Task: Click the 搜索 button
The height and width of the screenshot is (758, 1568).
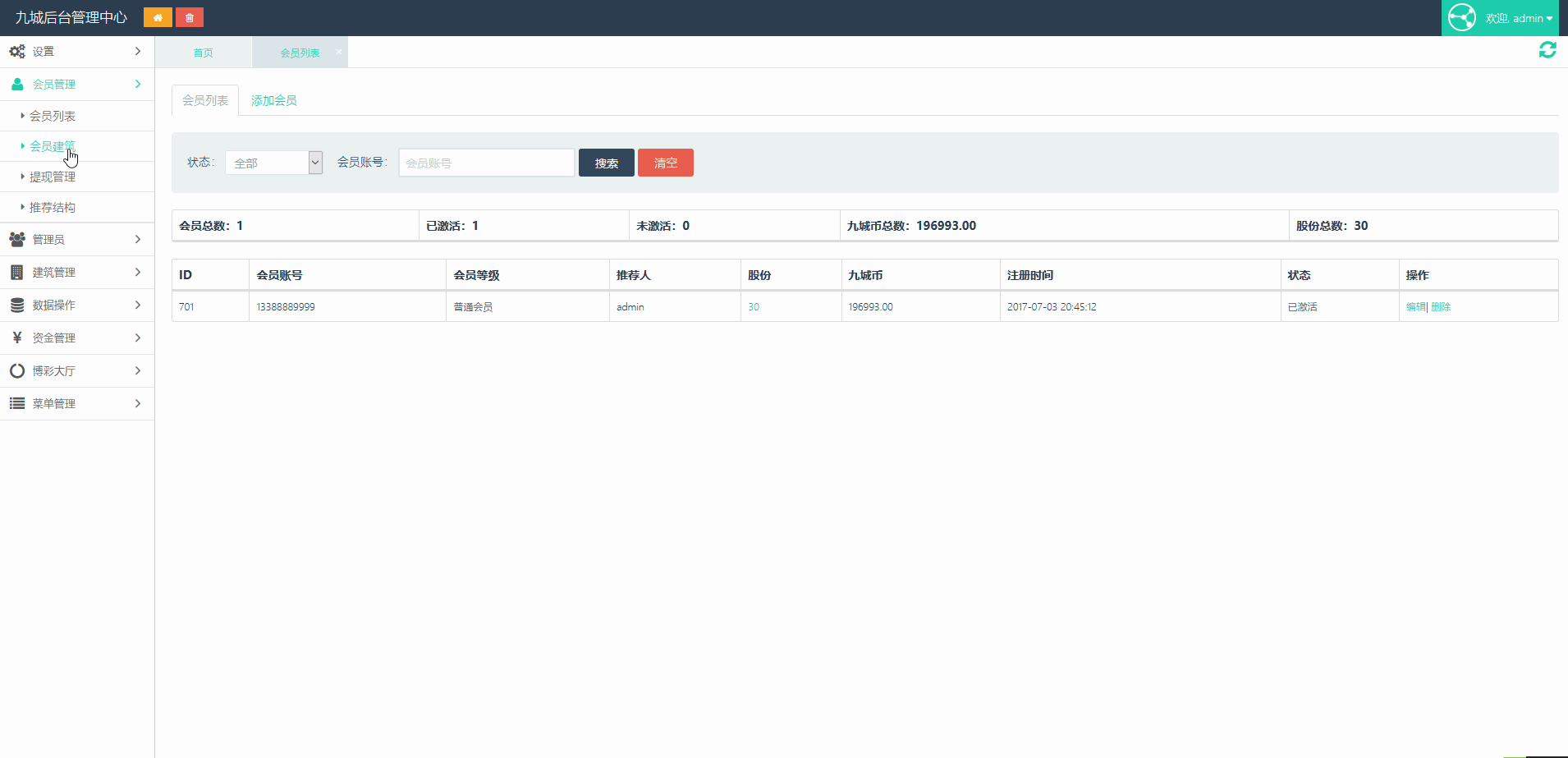Action: [607, 163]
